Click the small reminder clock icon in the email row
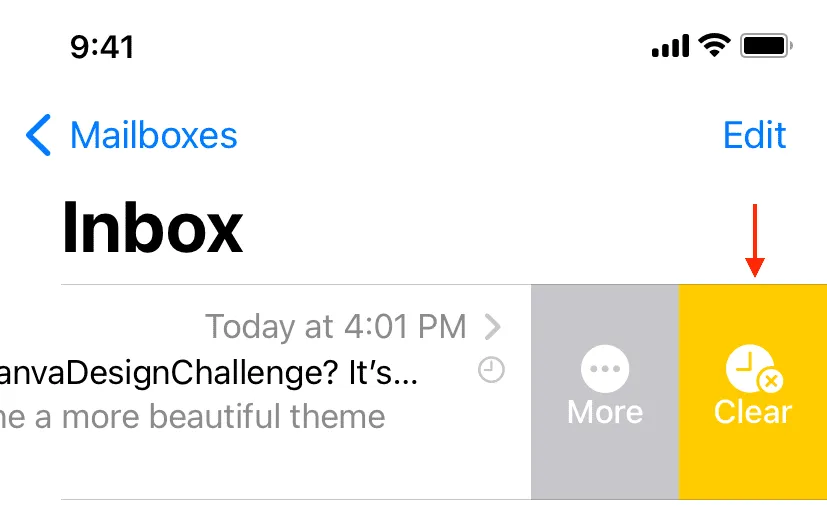The height and width of the screenshot is (522, 827). tap(491, 370)
